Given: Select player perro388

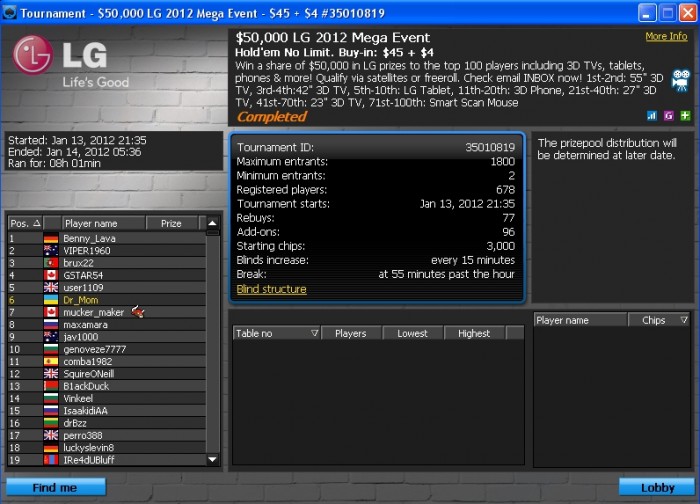Looking at the screenshot, I should [x=107, y=435].
